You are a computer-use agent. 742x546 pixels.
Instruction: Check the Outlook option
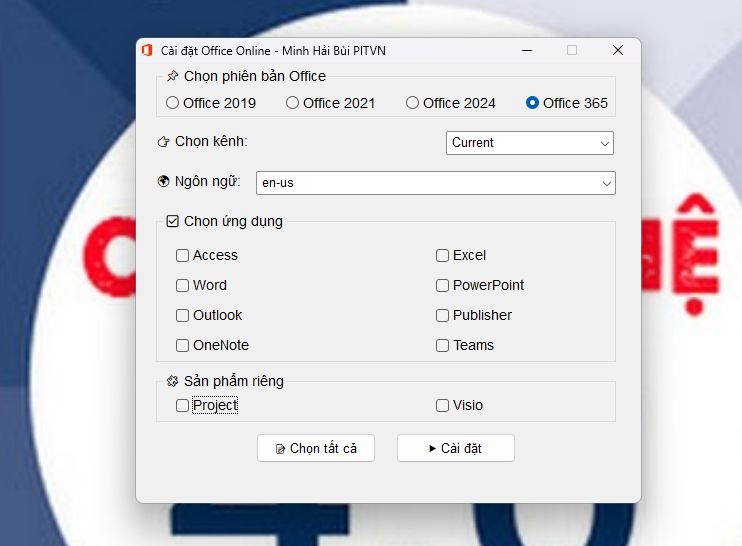[183, 316]
